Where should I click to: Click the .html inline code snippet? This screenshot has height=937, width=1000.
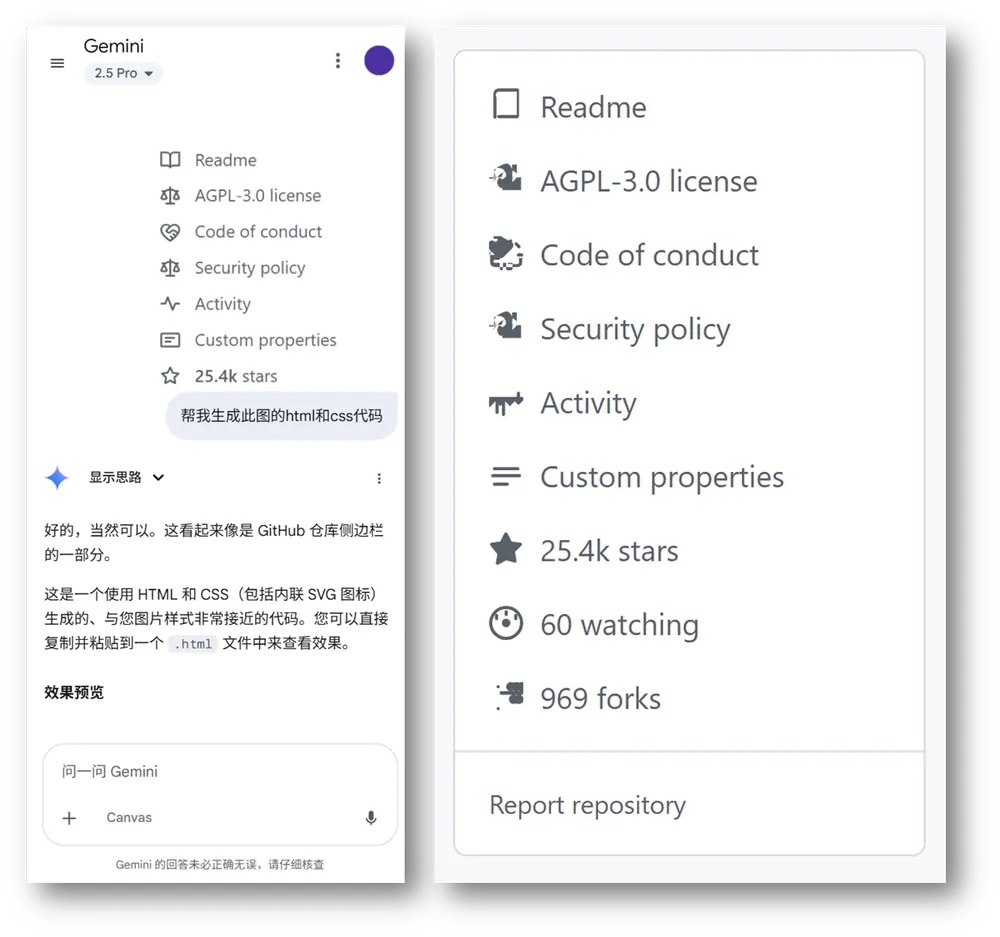pos(193,644)
